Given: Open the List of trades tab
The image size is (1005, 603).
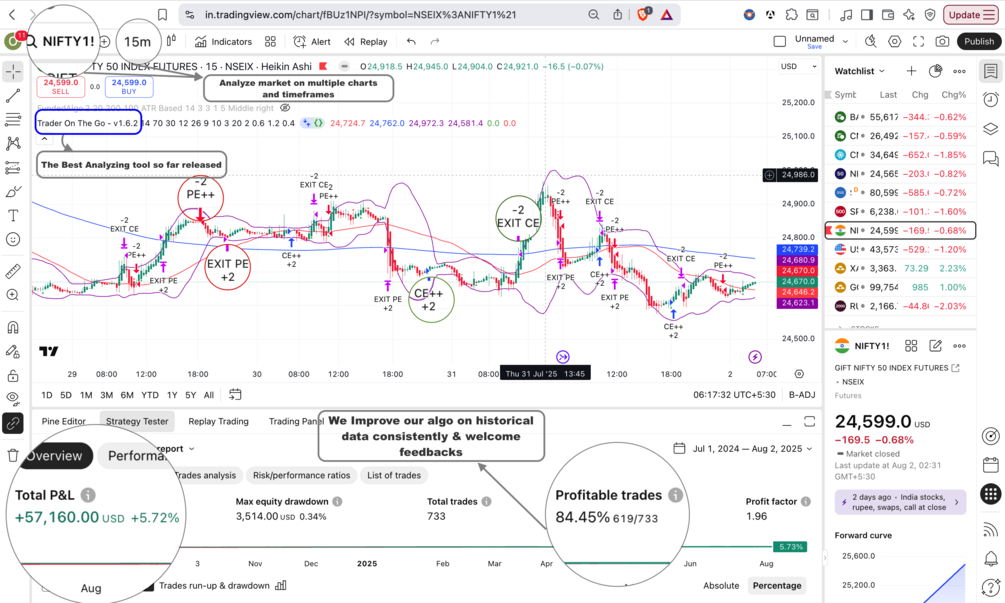Looking at the screenshot, I should 394,475.
